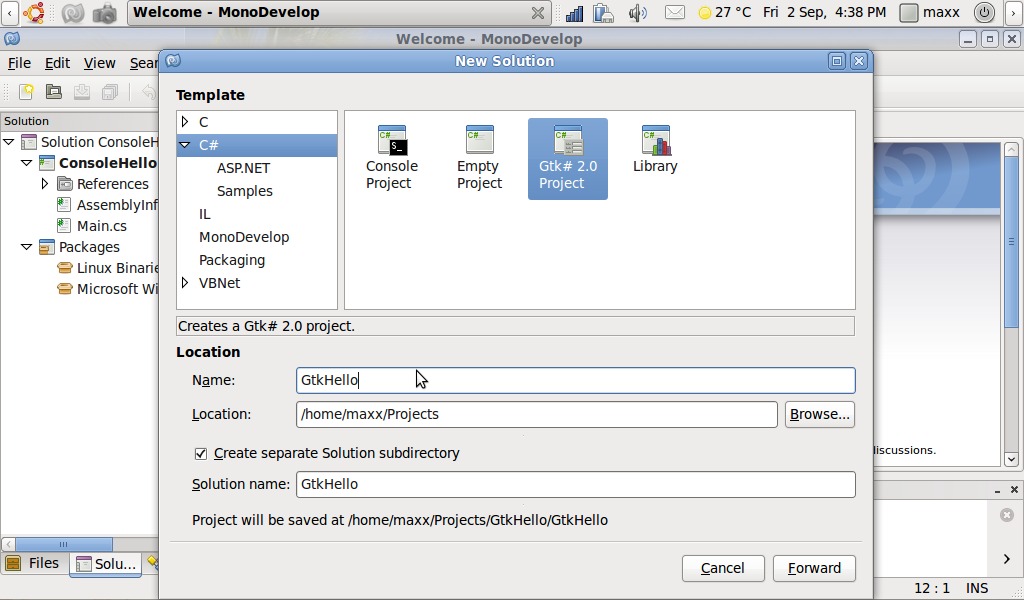Click the welcome page vertical scrollbar handle
The image size is (1024, 600).
click(x=1011, y=242)
